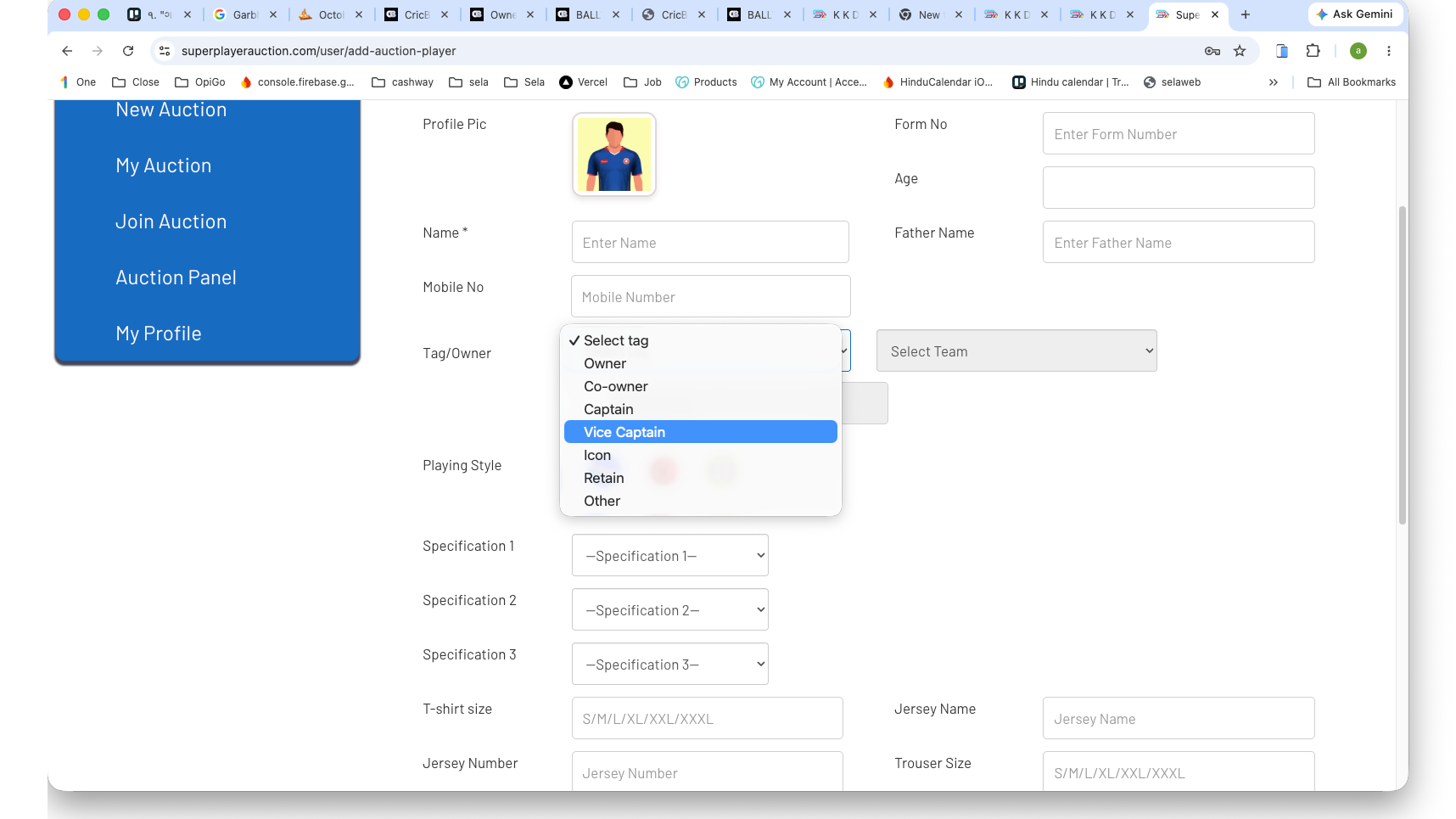Open the Chrome three-dot menu
This screenshot has width=1456, height=819.
tap(1389, 51)
